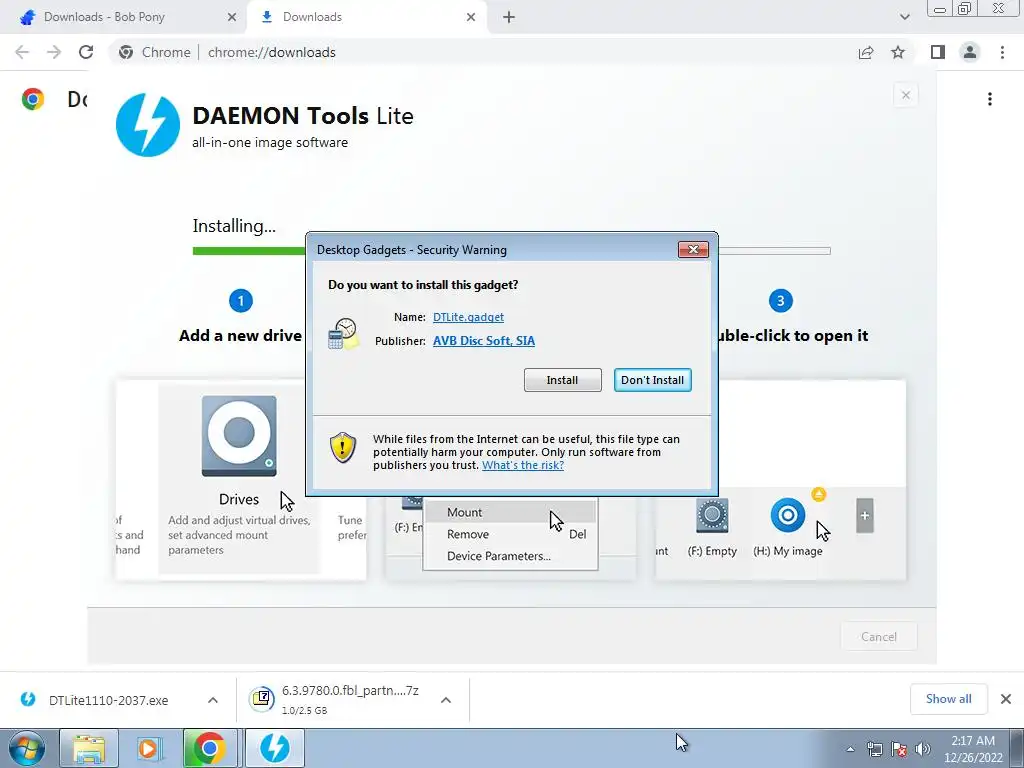
Task: Click the Don't Install button
Action: point(652,380)
